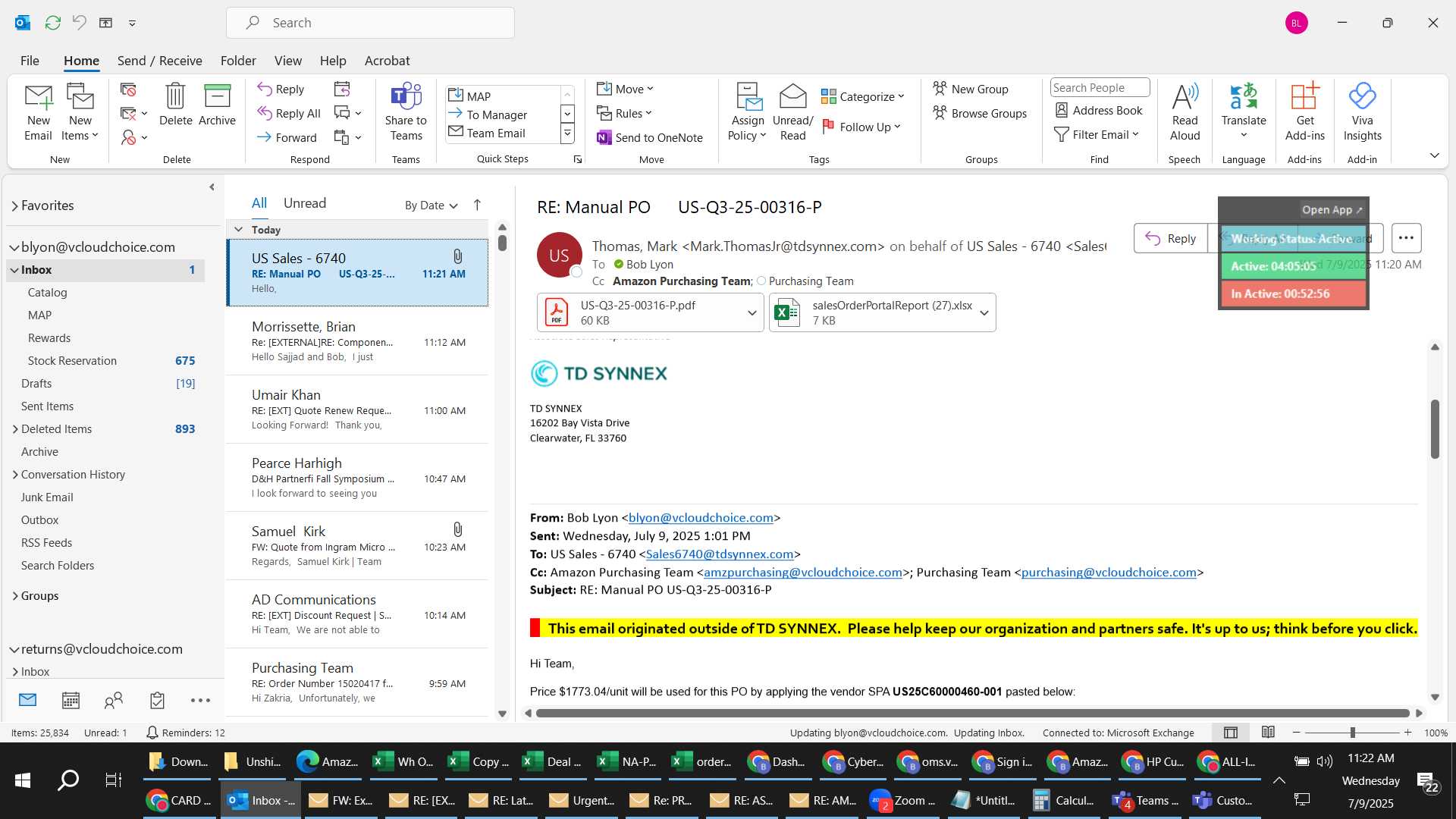The image size is (1456, 819).
Task: Open the File menu
Action: pos(30,61)
